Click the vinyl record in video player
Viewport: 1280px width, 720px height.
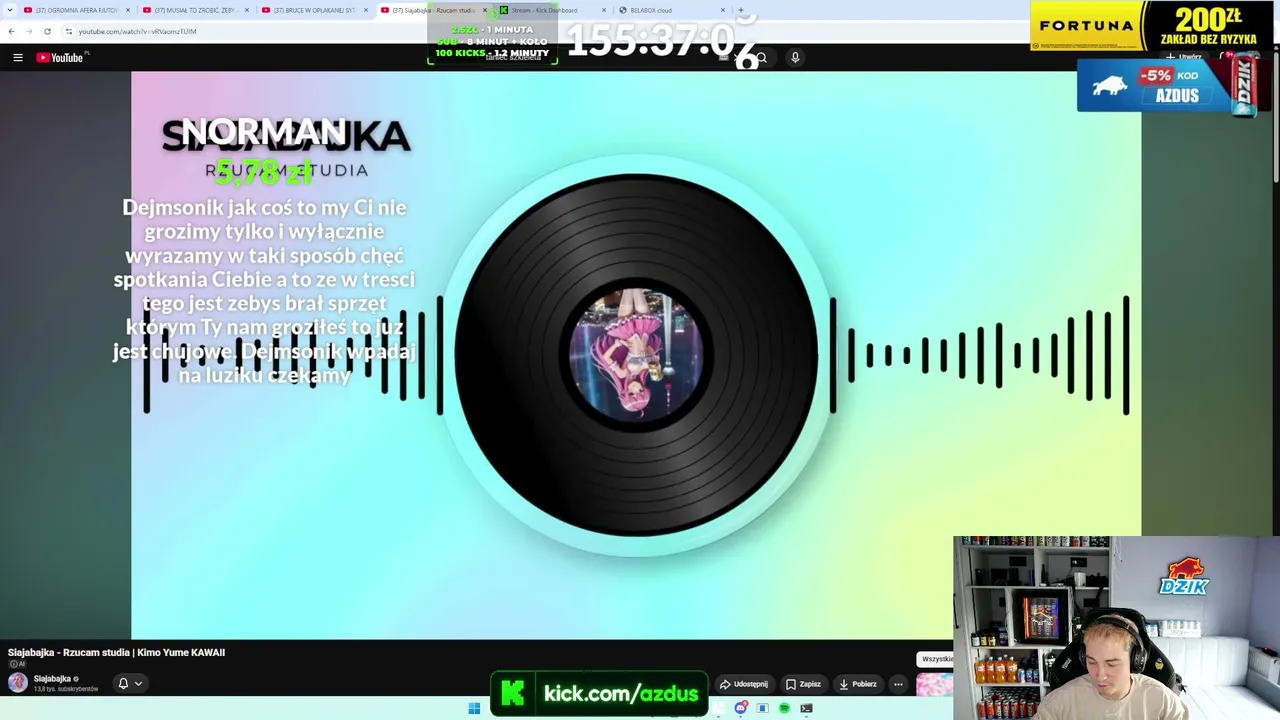coord(636,355)
